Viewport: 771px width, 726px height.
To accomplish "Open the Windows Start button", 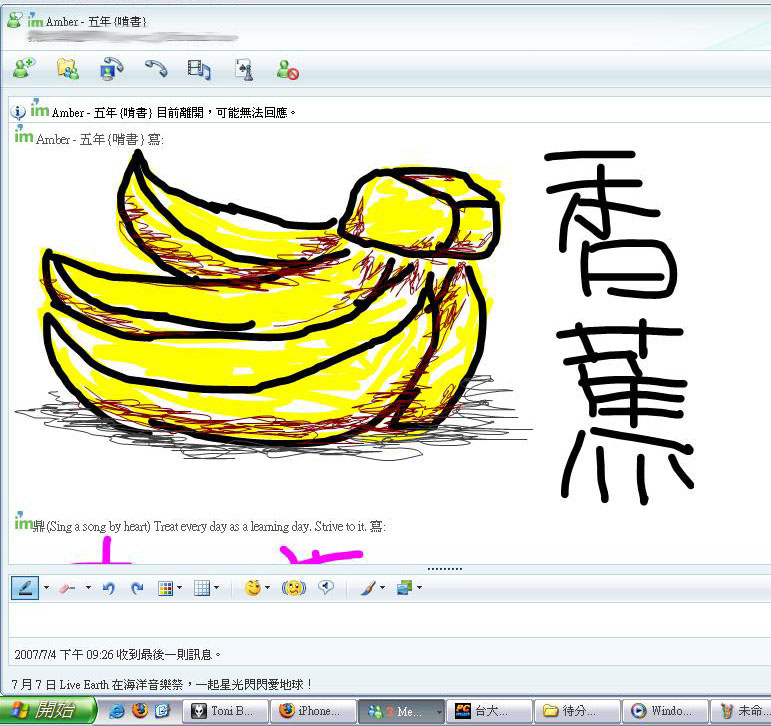I will (48, 711).
